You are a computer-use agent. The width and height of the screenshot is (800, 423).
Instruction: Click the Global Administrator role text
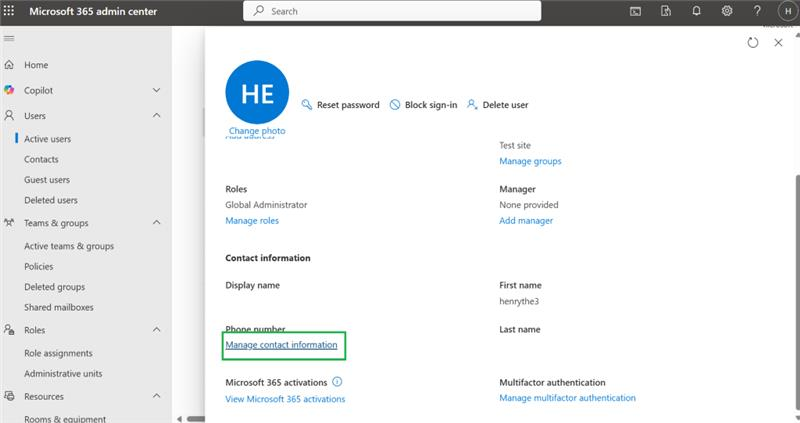click(266, 205)
